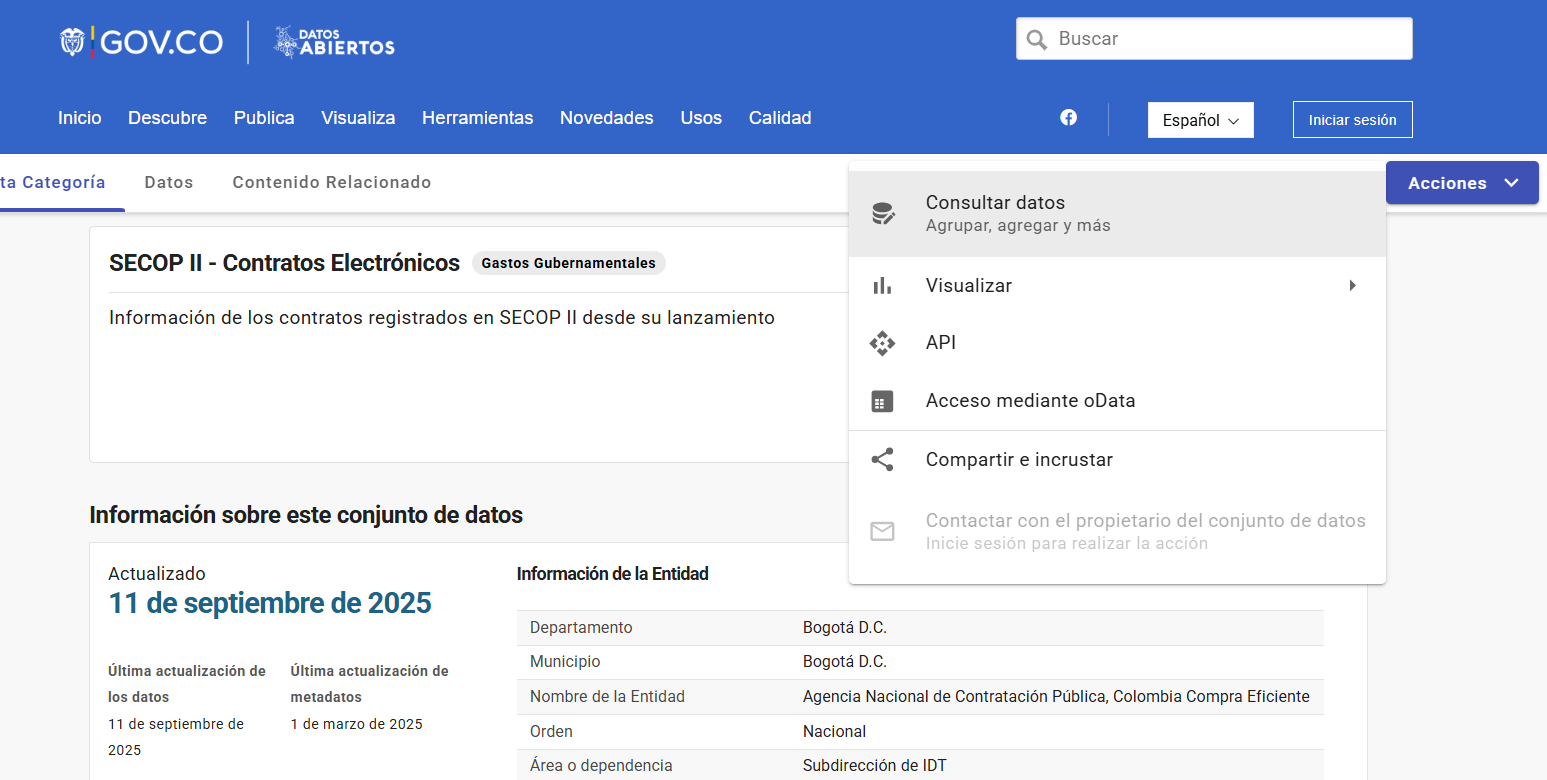Select Consultar datos from the menu
The image size is (1547, 780).
click(x=1117, y=213)
